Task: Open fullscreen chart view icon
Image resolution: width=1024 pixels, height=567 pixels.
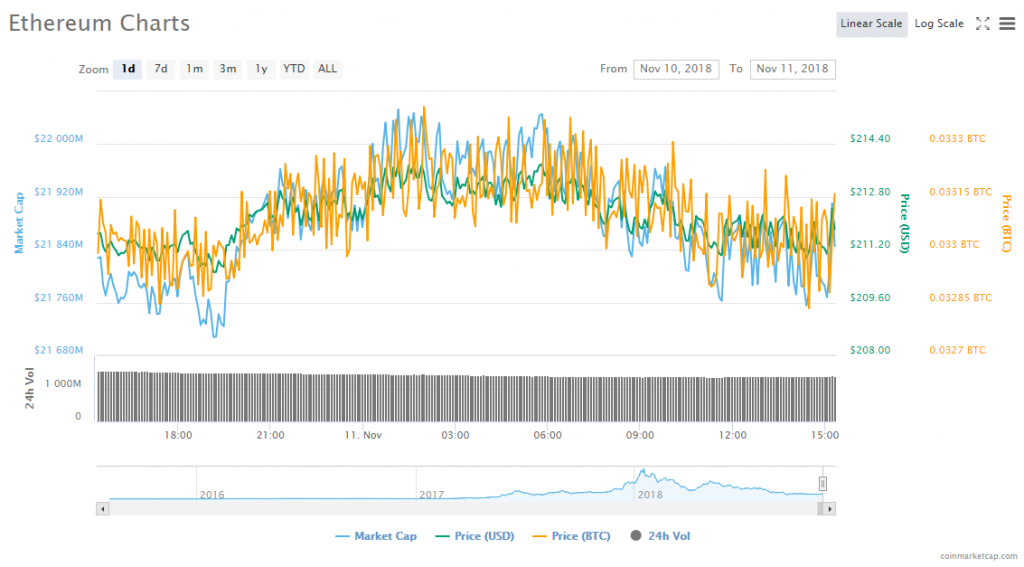Action: 982,24
